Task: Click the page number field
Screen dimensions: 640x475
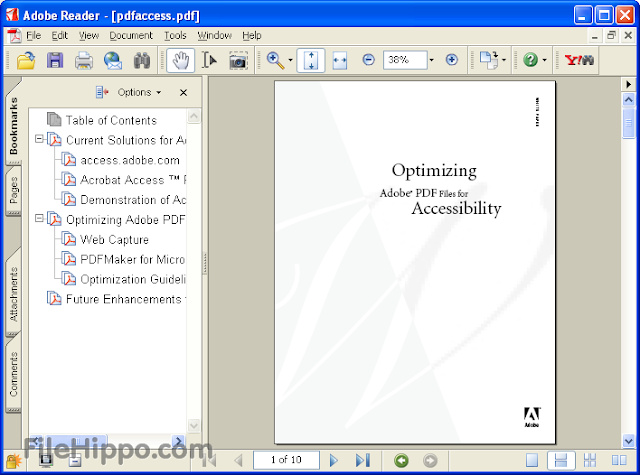Action: coord(286,460)
